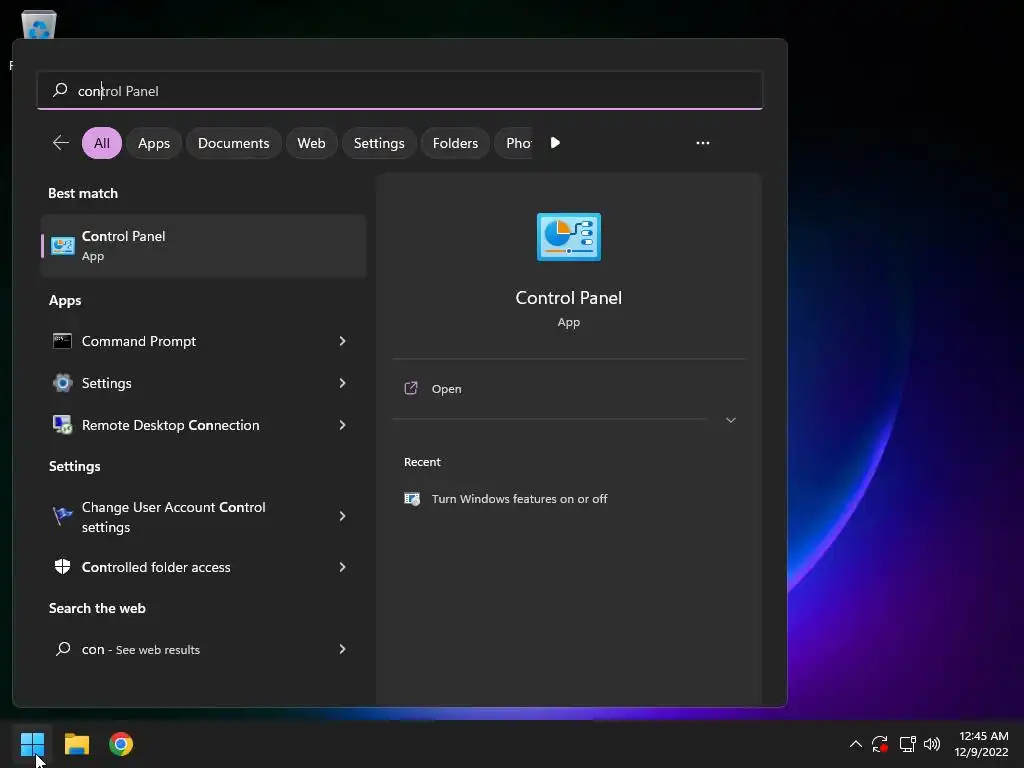The height and width of the screenshot is (768, 1024).
Task: Show more filter tabs with play arrow
Action: pyautogui.click(x=555, y=142)
